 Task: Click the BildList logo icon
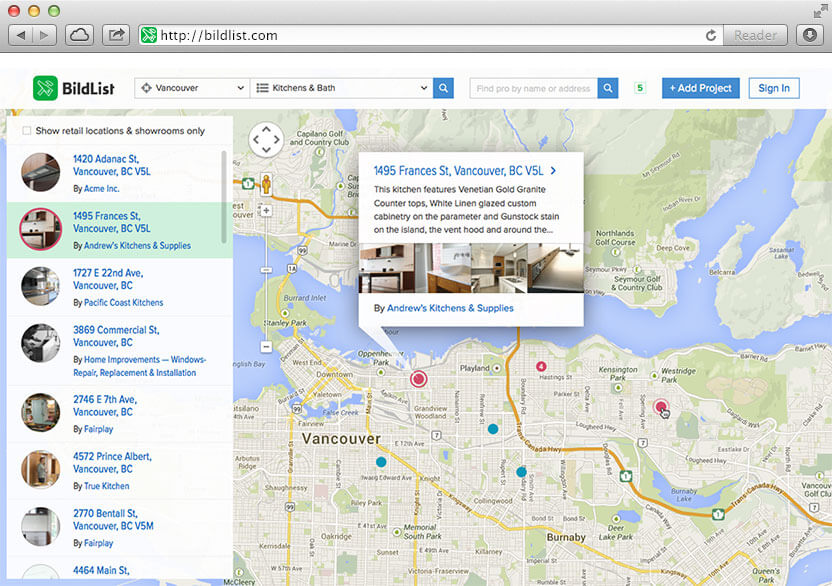[47, 87]
